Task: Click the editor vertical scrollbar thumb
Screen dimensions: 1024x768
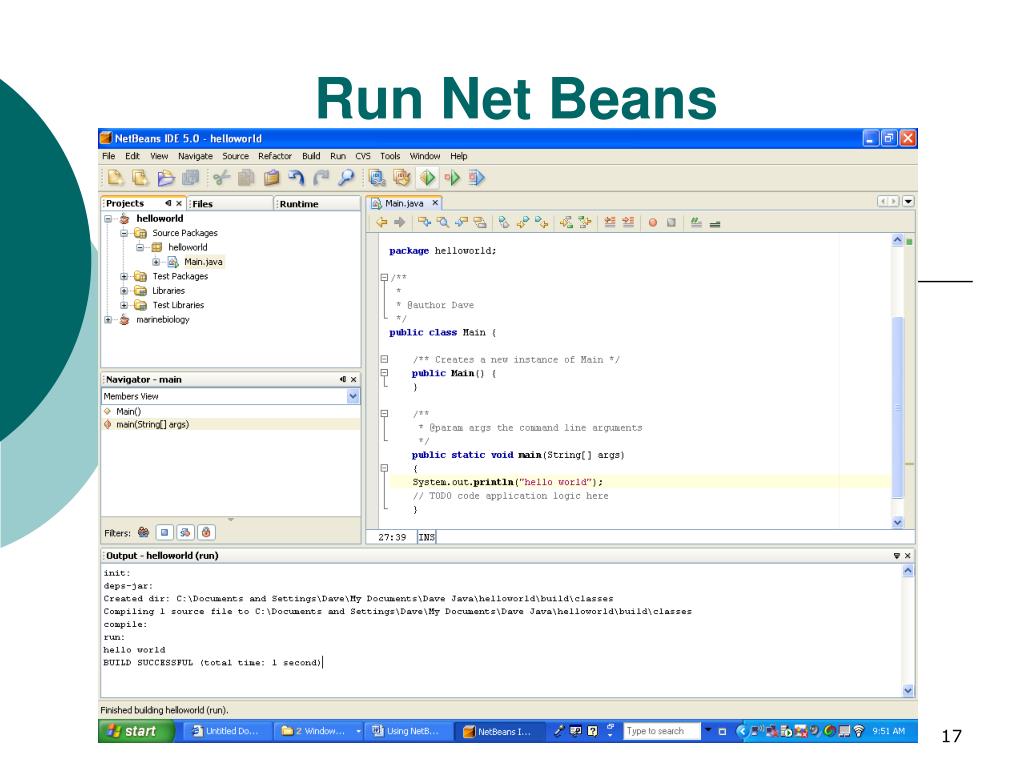Action: point(897,406)
